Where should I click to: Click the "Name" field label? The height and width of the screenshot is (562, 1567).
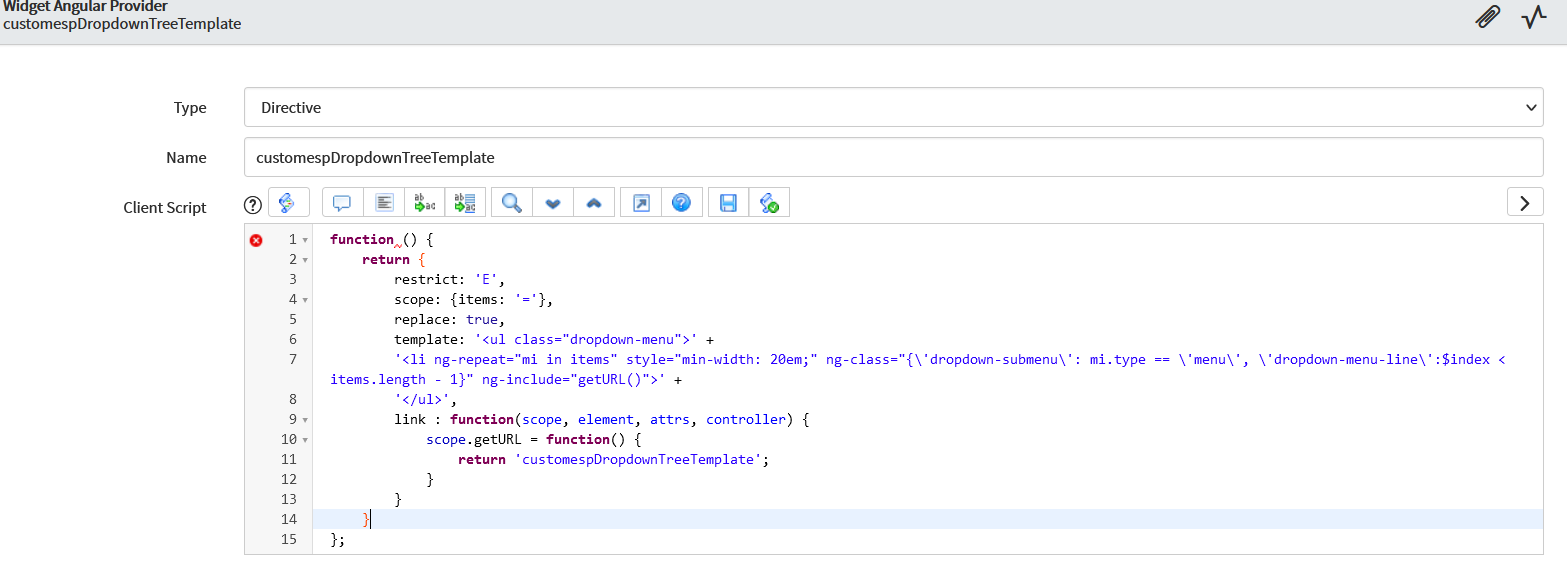(x=186, y=158)
